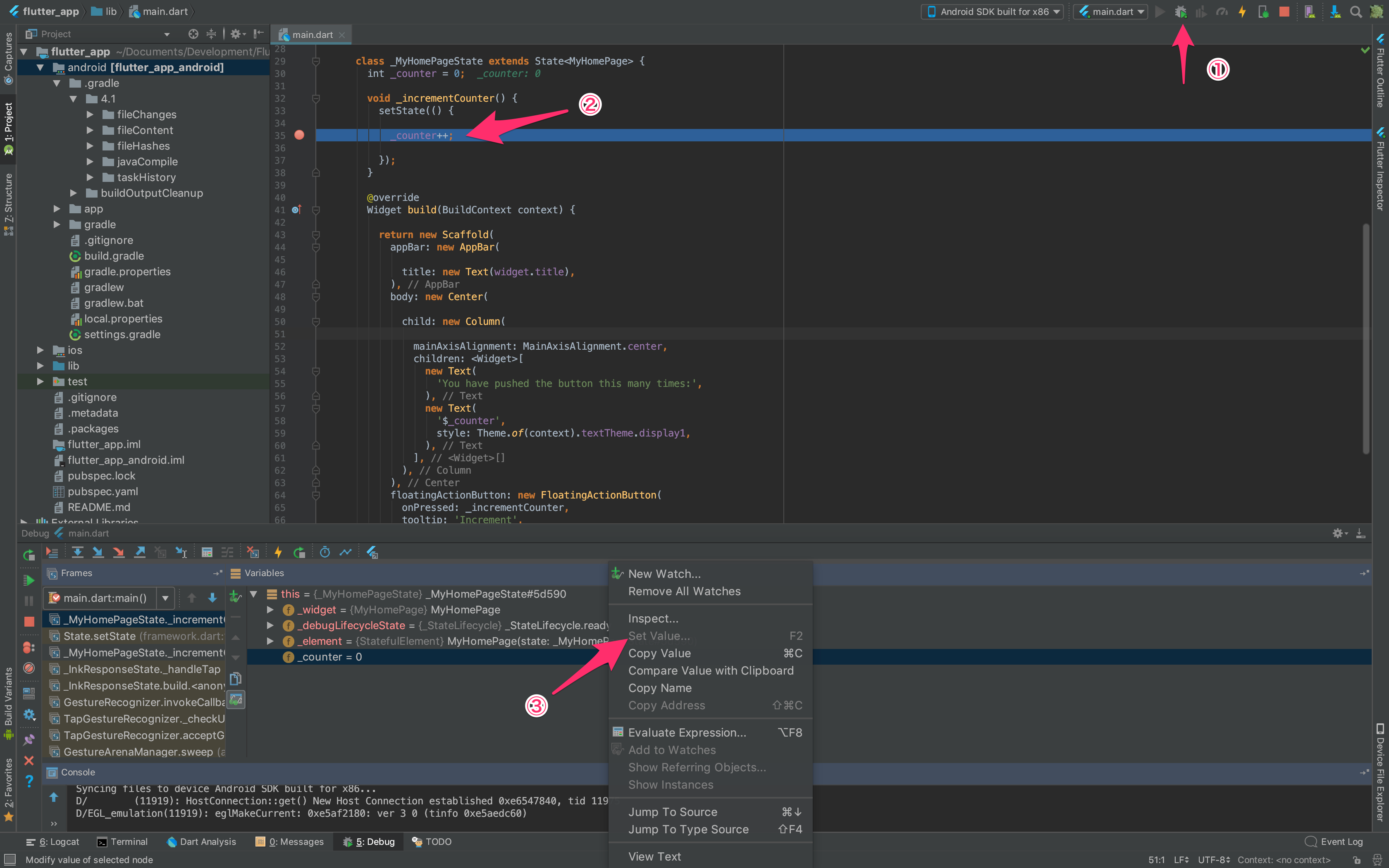Select pubspec.yaml in project tree

103,491
